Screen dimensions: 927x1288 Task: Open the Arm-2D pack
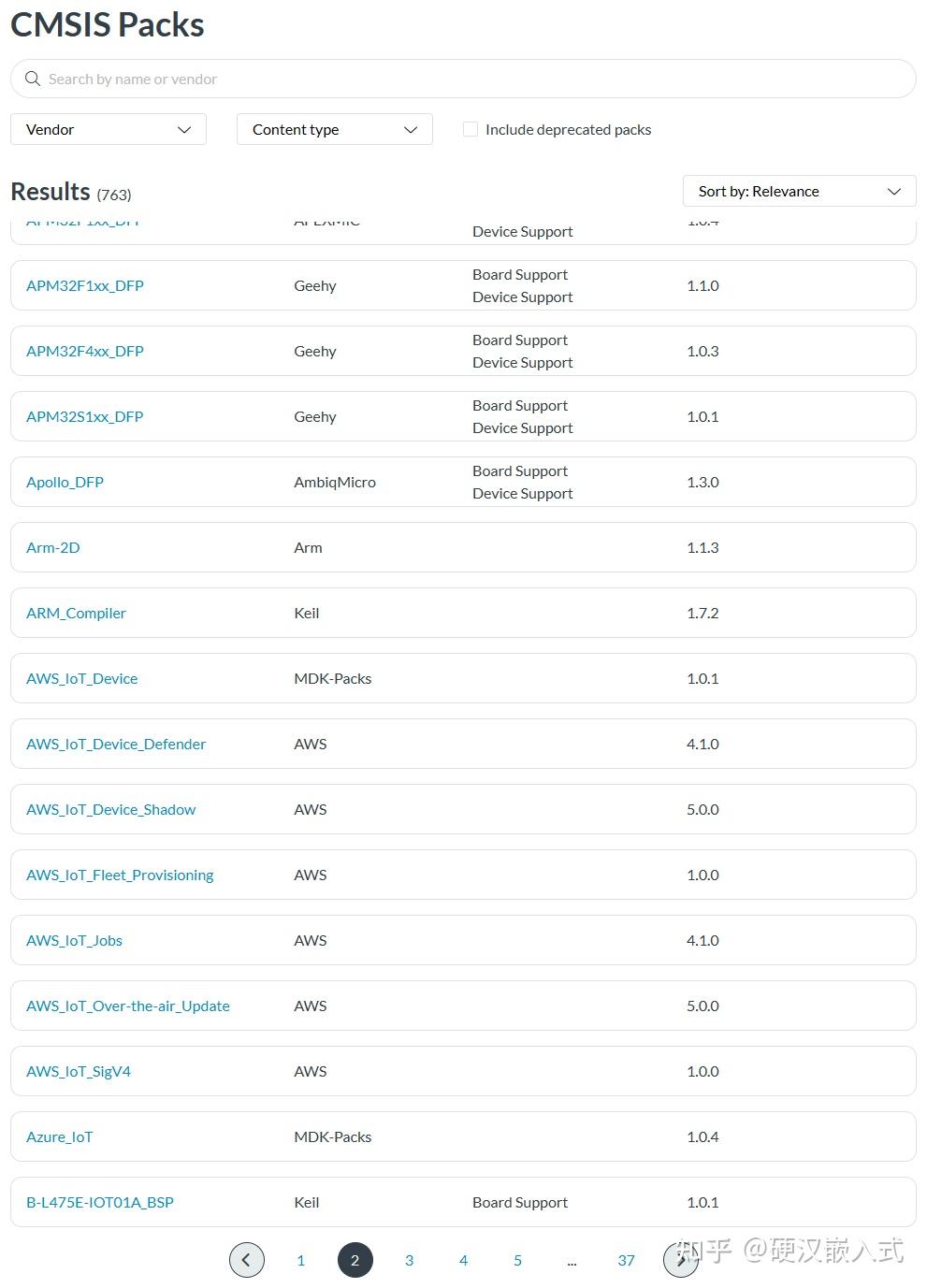point(53,547)
